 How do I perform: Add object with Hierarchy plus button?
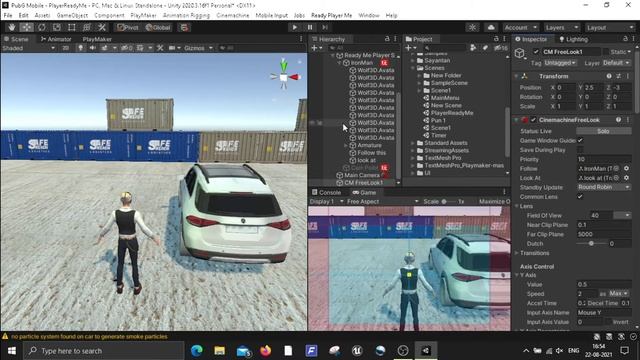(317, 48)
